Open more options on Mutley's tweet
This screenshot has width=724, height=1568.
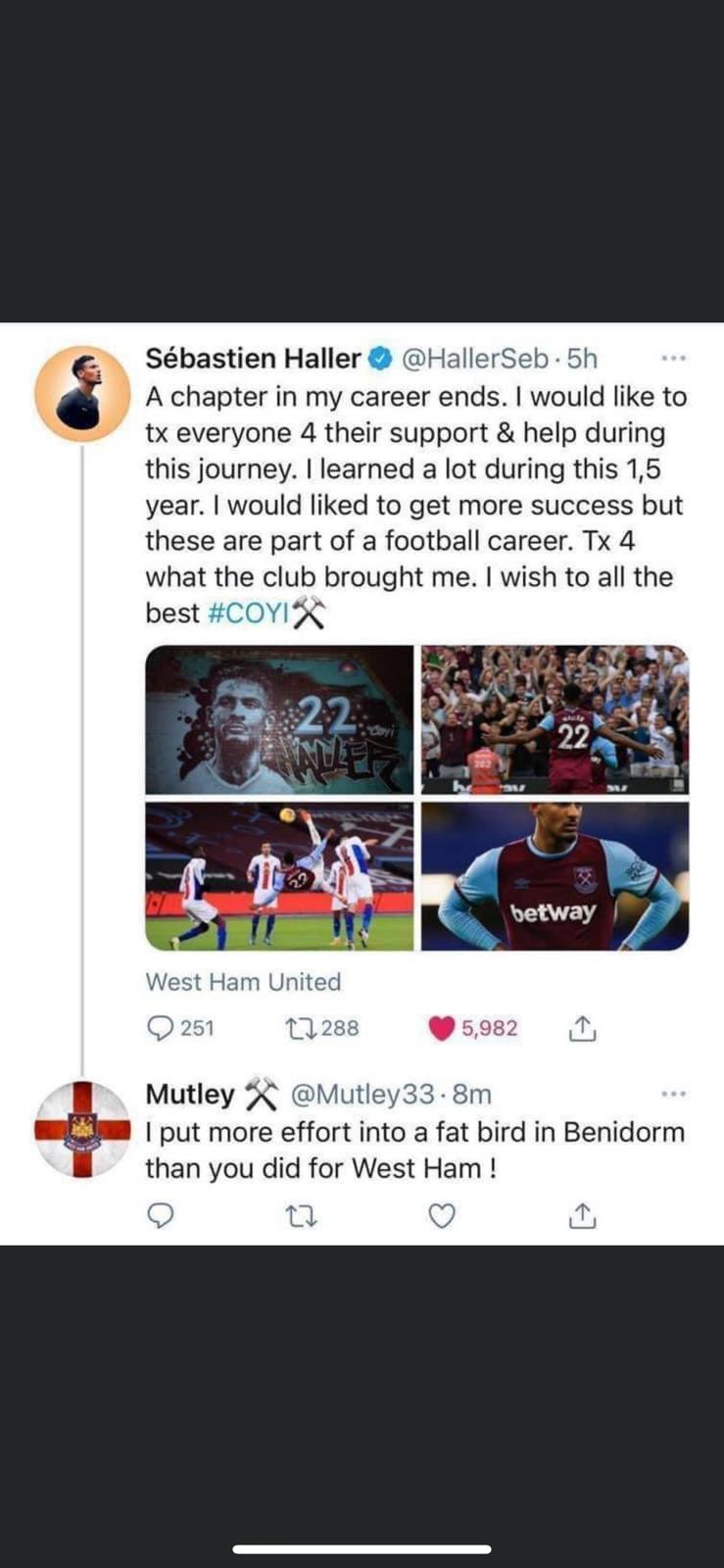(673, 1094)
